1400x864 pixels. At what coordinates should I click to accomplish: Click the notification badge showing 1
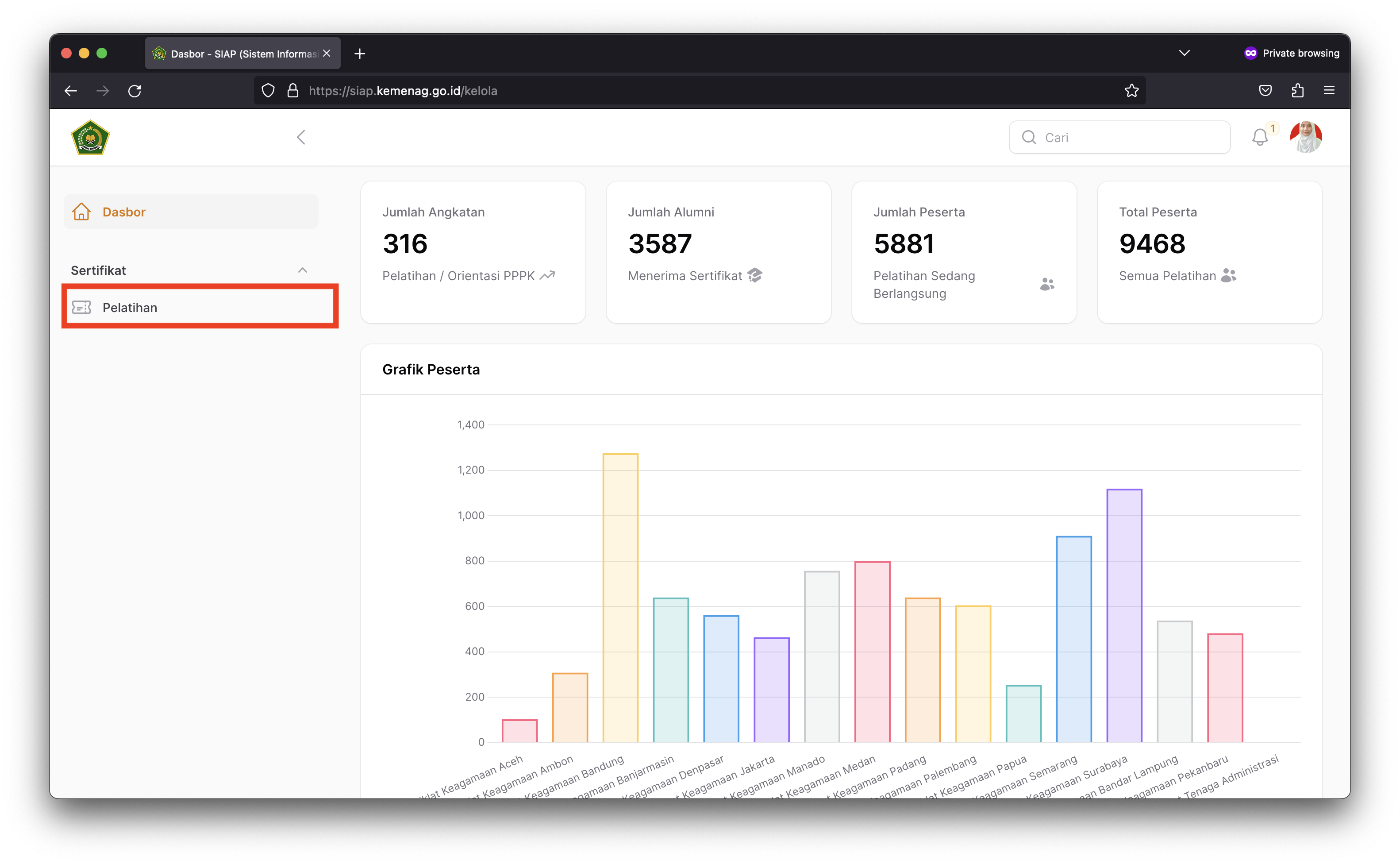(1272, 128)
